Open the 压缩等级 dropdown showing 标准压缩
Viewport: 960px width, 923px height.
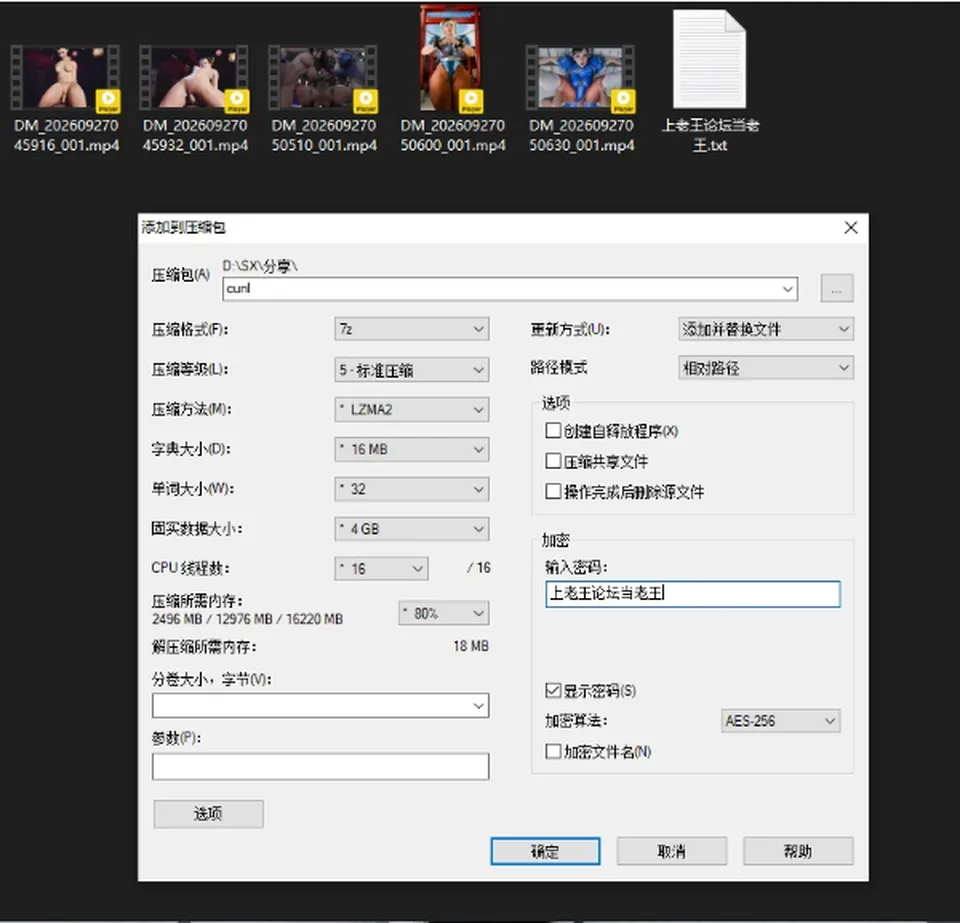coord(411,370)
